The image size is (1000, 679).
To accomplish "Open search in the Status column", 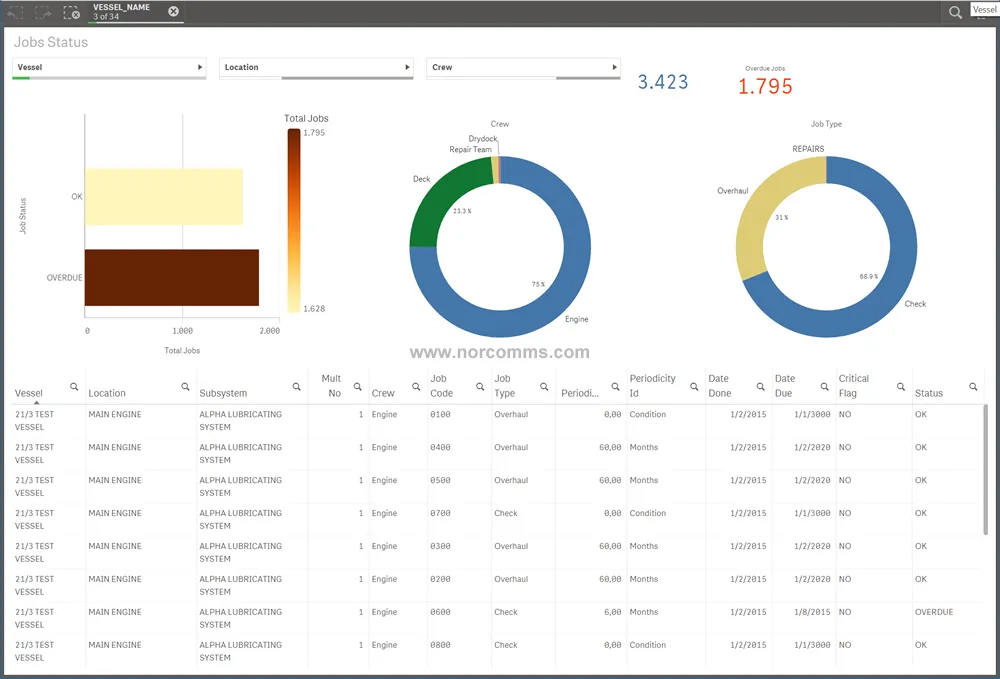I will [973, 386].
